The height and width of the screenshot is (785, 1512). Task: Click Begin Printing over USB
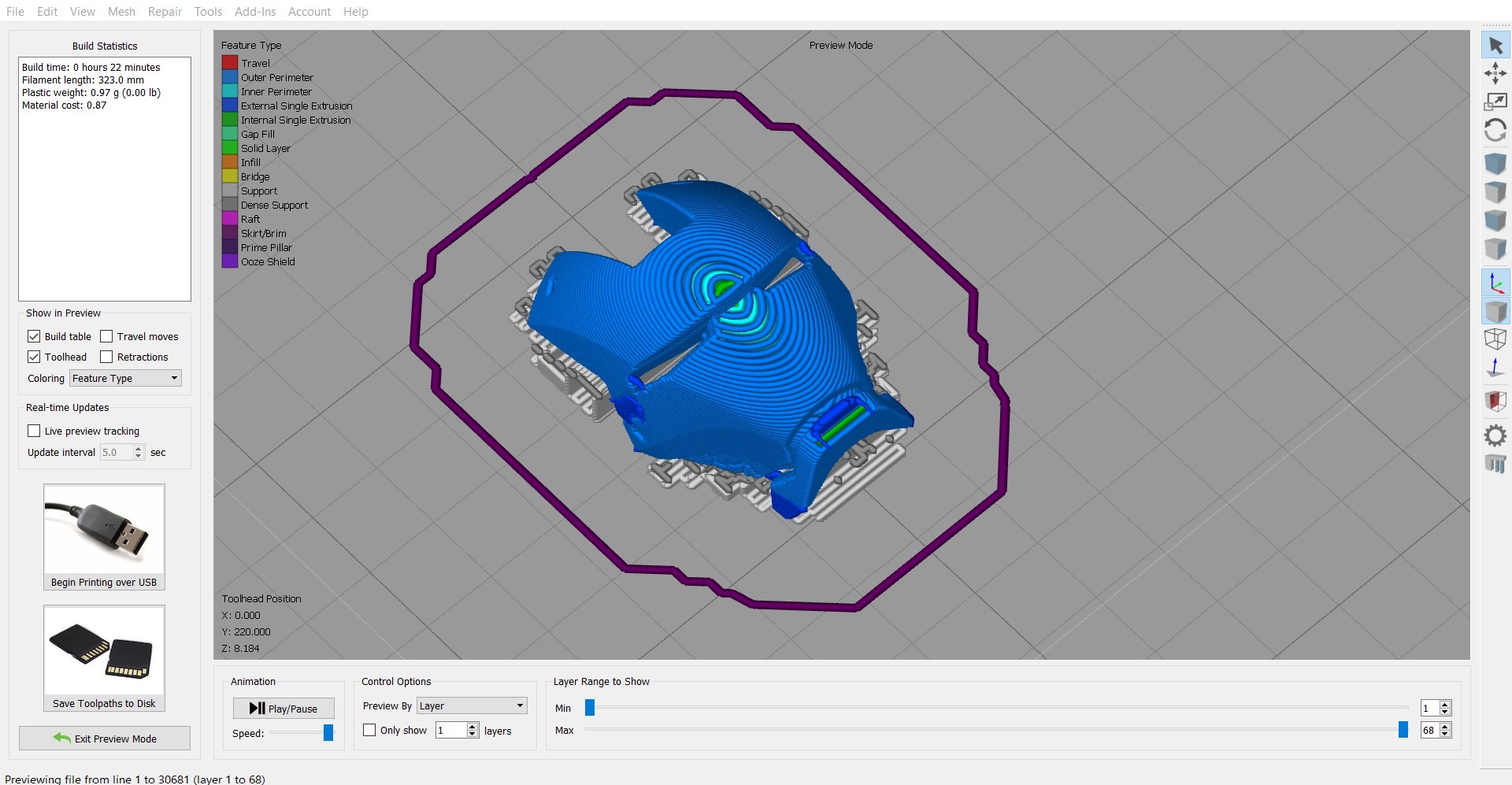pyautogui.click(x=104, y=537)
